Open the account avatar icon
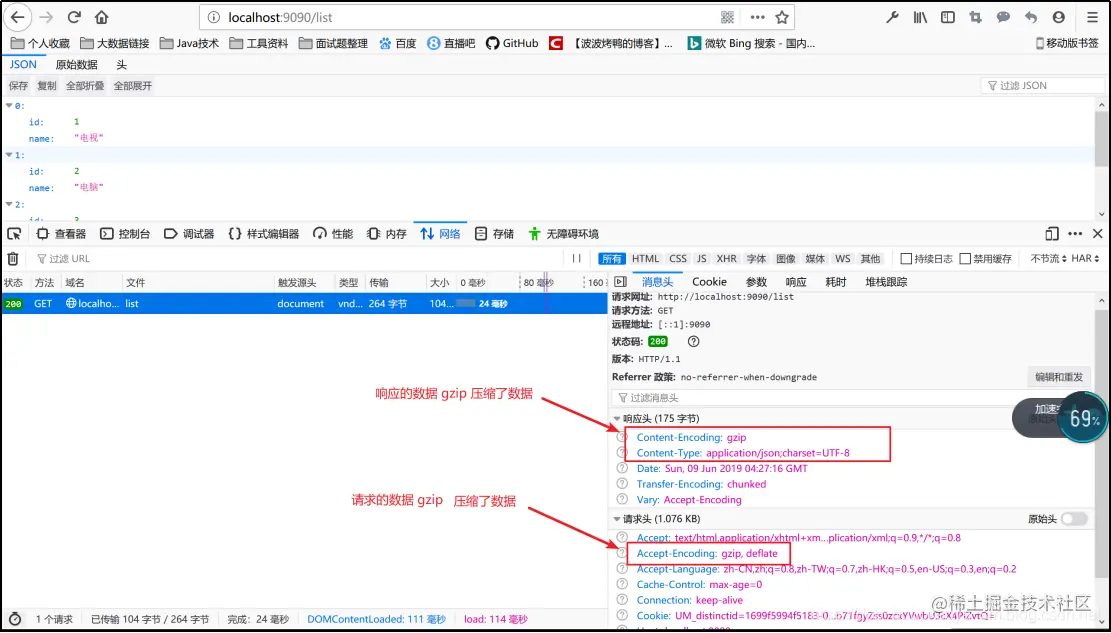The image size is (1111, 633). 1059,17
